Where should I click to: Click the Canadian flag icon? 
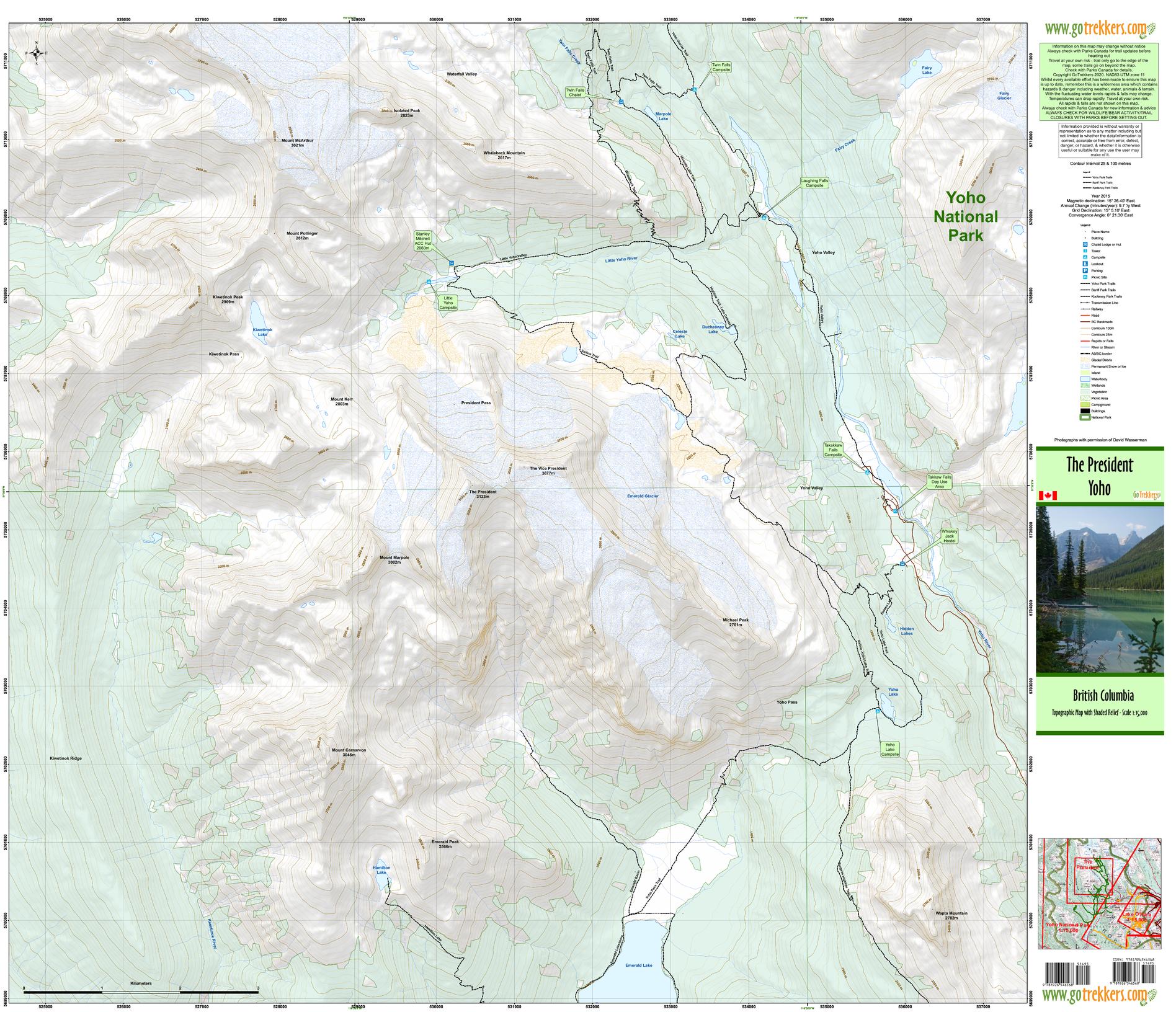pyautogui.click(x=1048, y=495)
